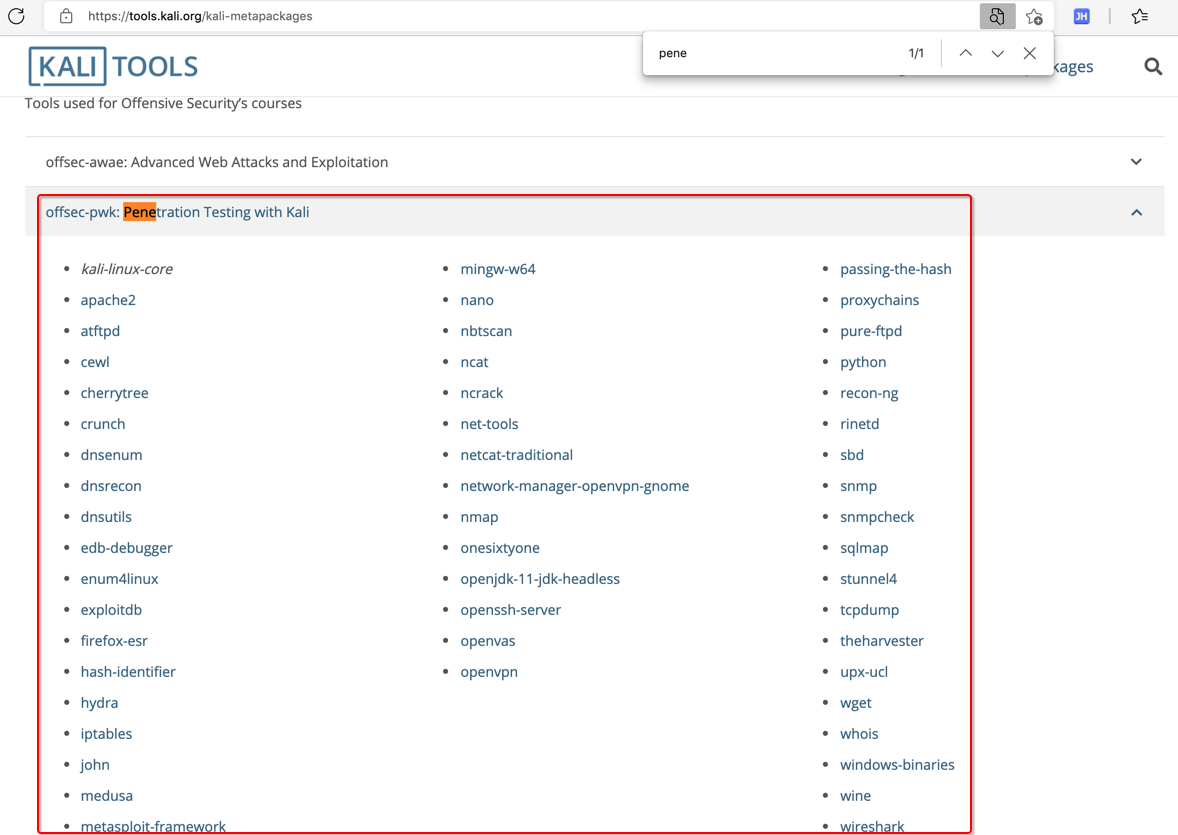
Task: Collapse the offsec-pwk section chevron
Action: point(1137,213)
